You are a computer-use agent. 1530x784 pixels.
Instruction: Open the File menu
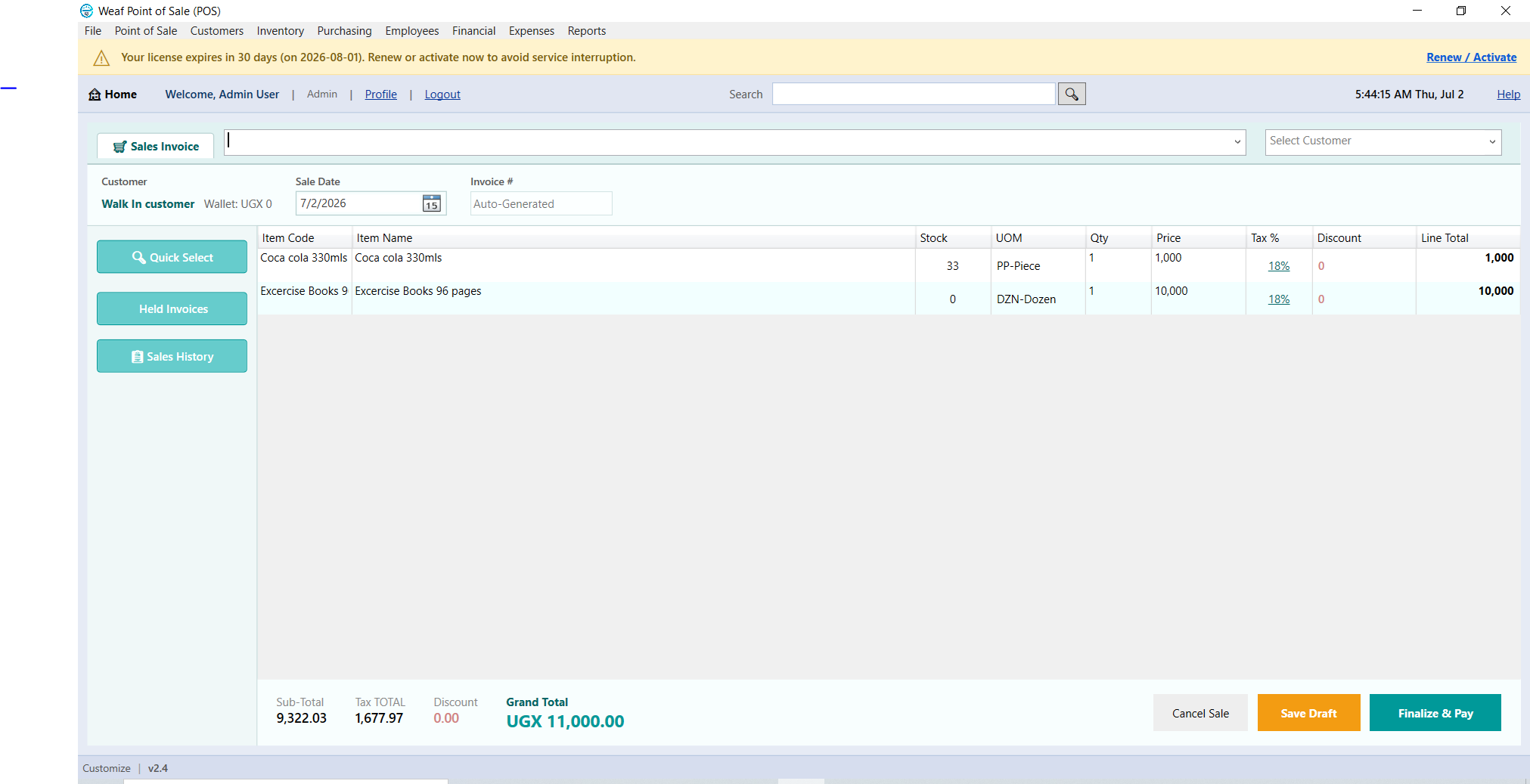pyautogui.click(x=93, y=31)
